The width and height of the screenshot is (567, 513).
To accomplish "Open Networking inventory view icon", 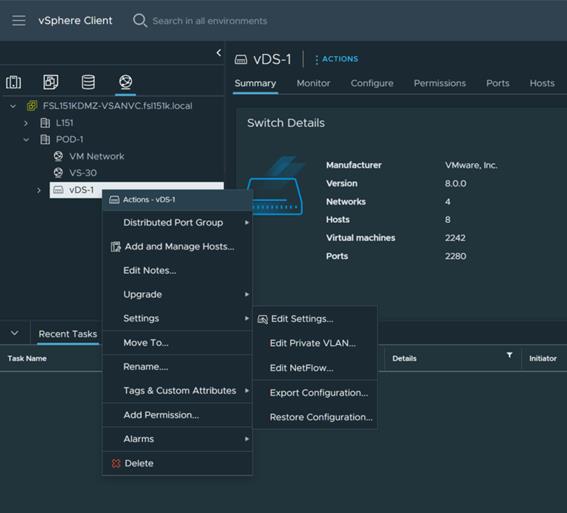I will 125,82.
